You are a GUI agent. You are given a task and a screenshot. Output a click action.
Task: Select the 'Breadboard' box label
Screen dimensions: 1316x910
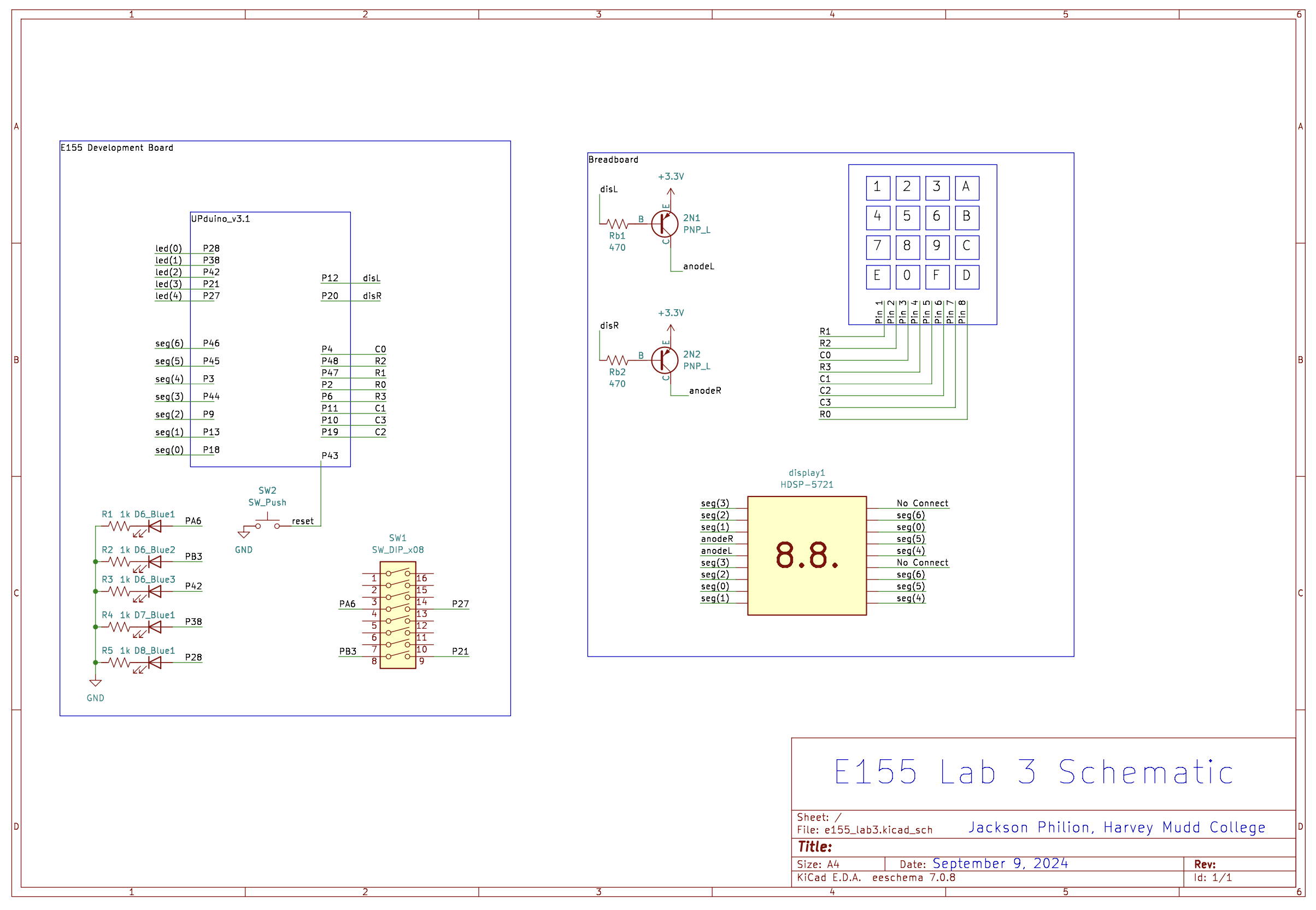point(613,159)
